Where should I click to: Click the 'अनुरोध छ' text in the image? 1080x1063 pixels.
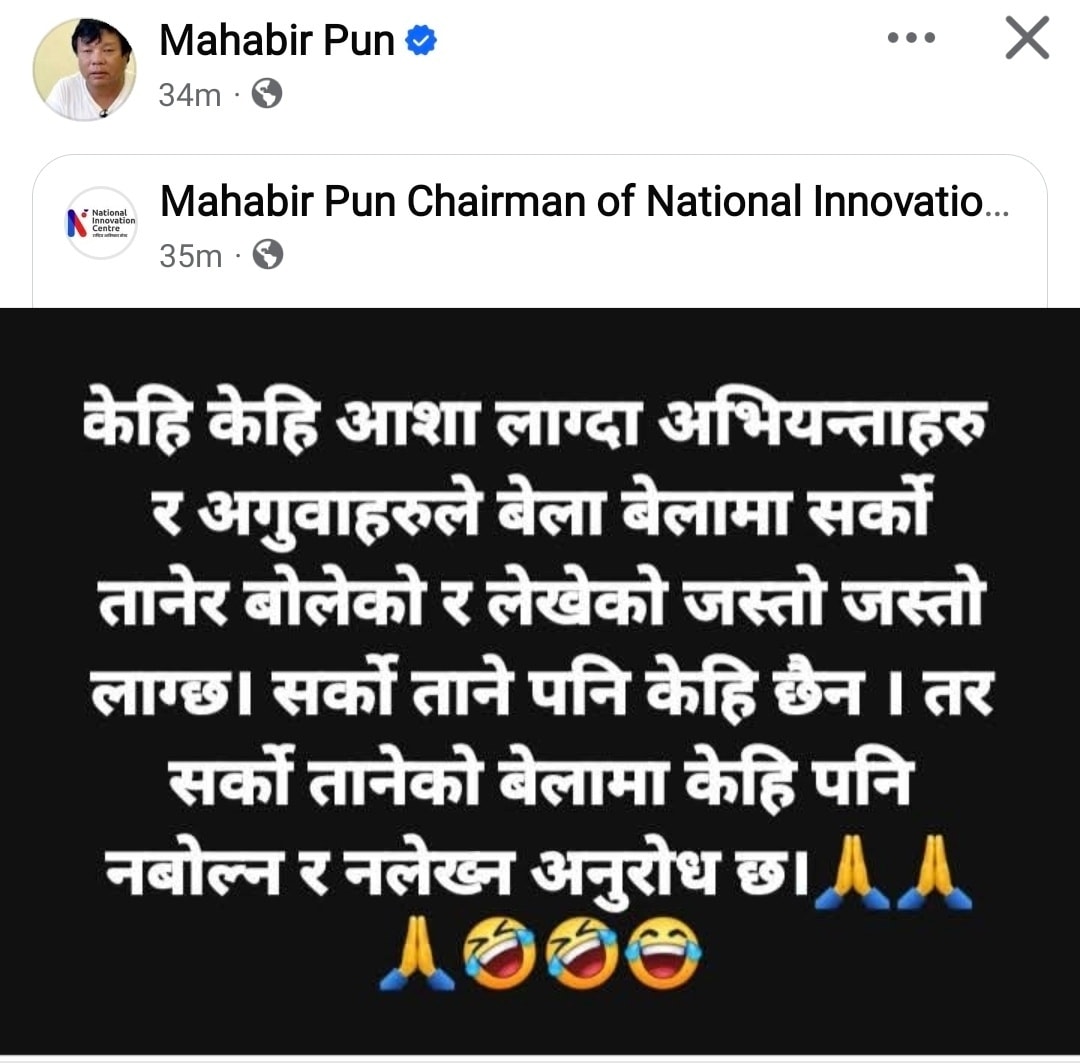pos(668,874)
